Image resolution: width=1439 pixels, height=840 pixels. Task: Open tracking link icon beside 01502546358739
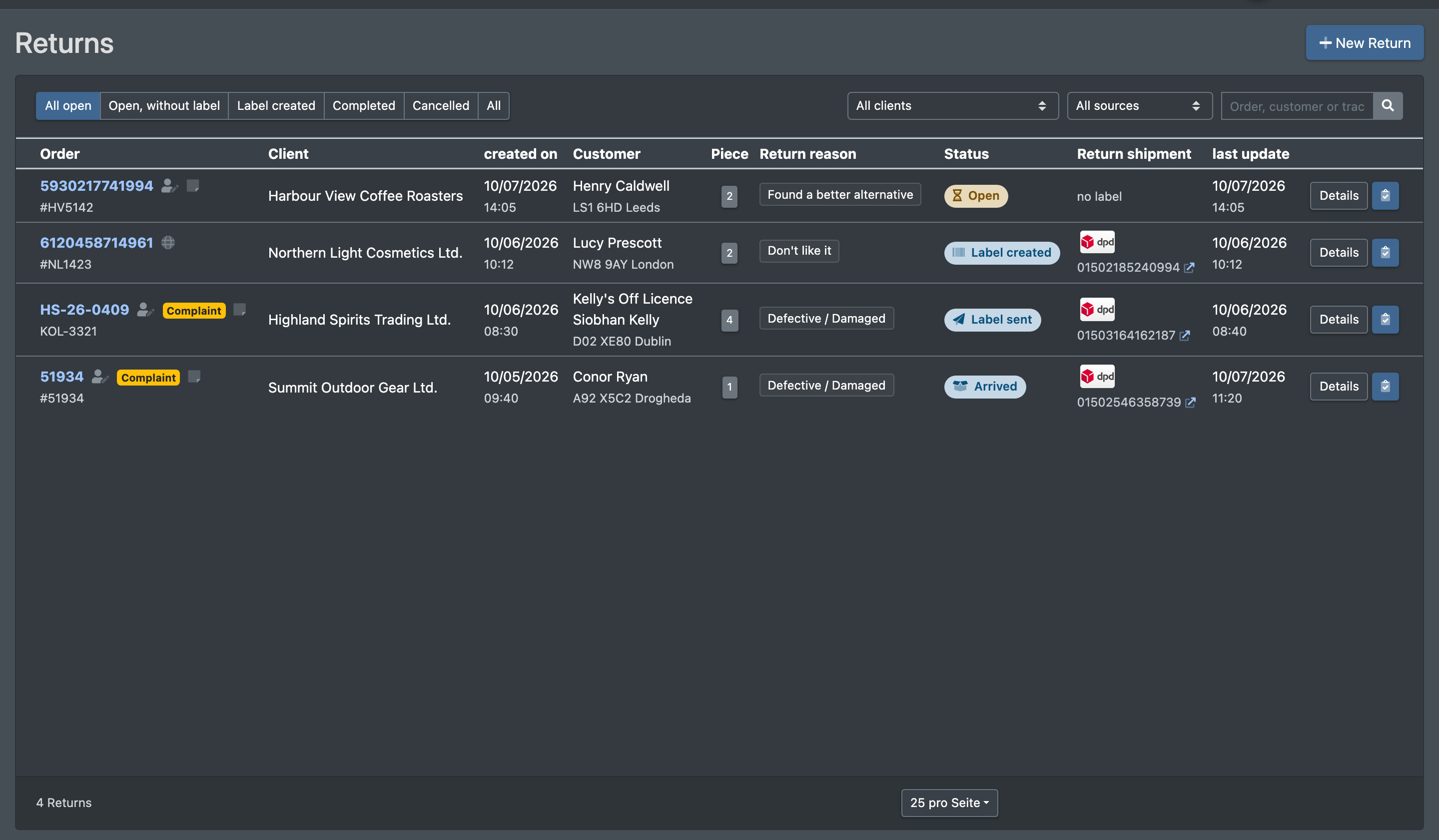[x=1191, y=403]
